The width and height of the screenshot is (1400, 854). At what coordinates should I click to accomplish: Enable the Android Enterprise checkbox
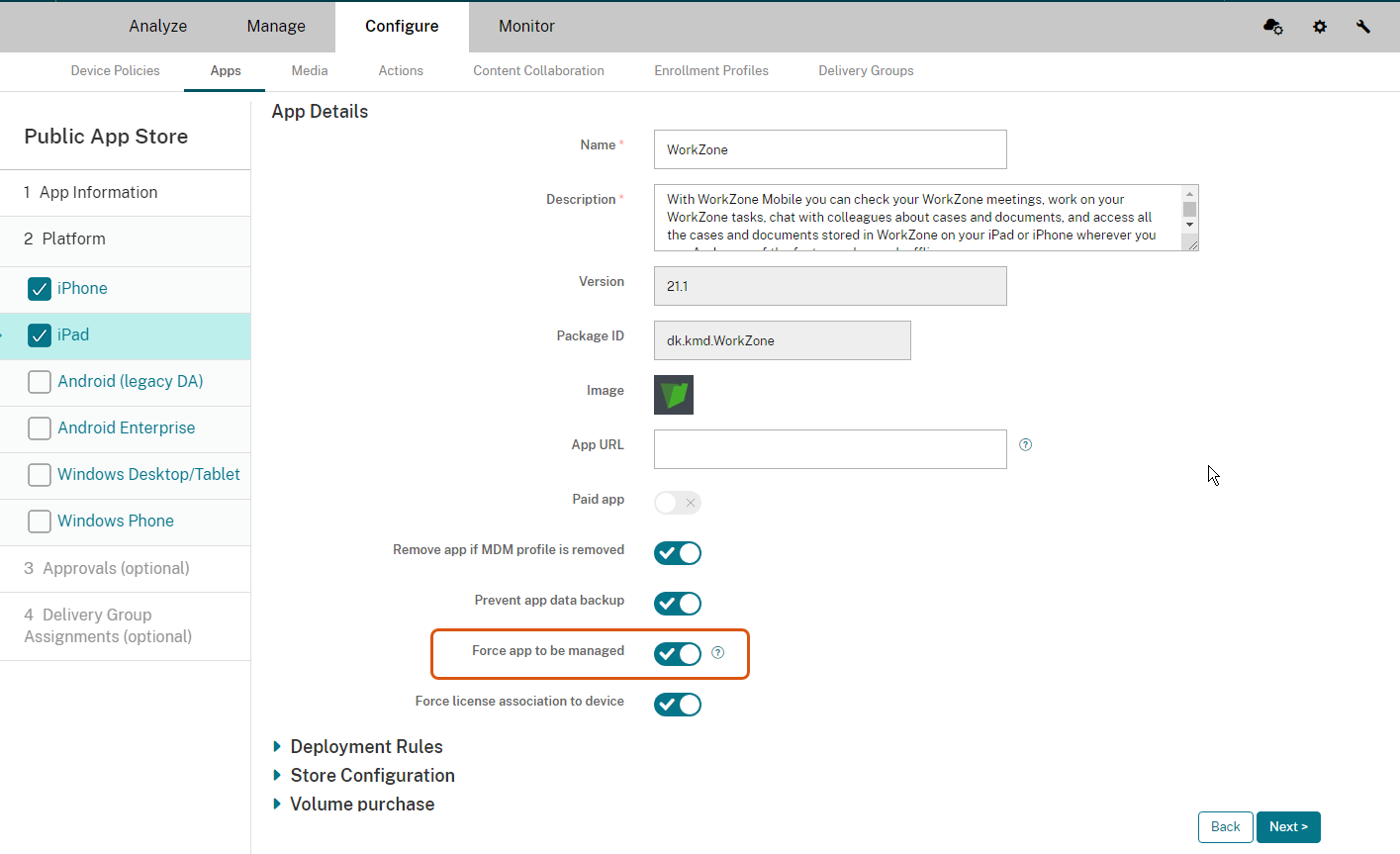pos(40,428)
